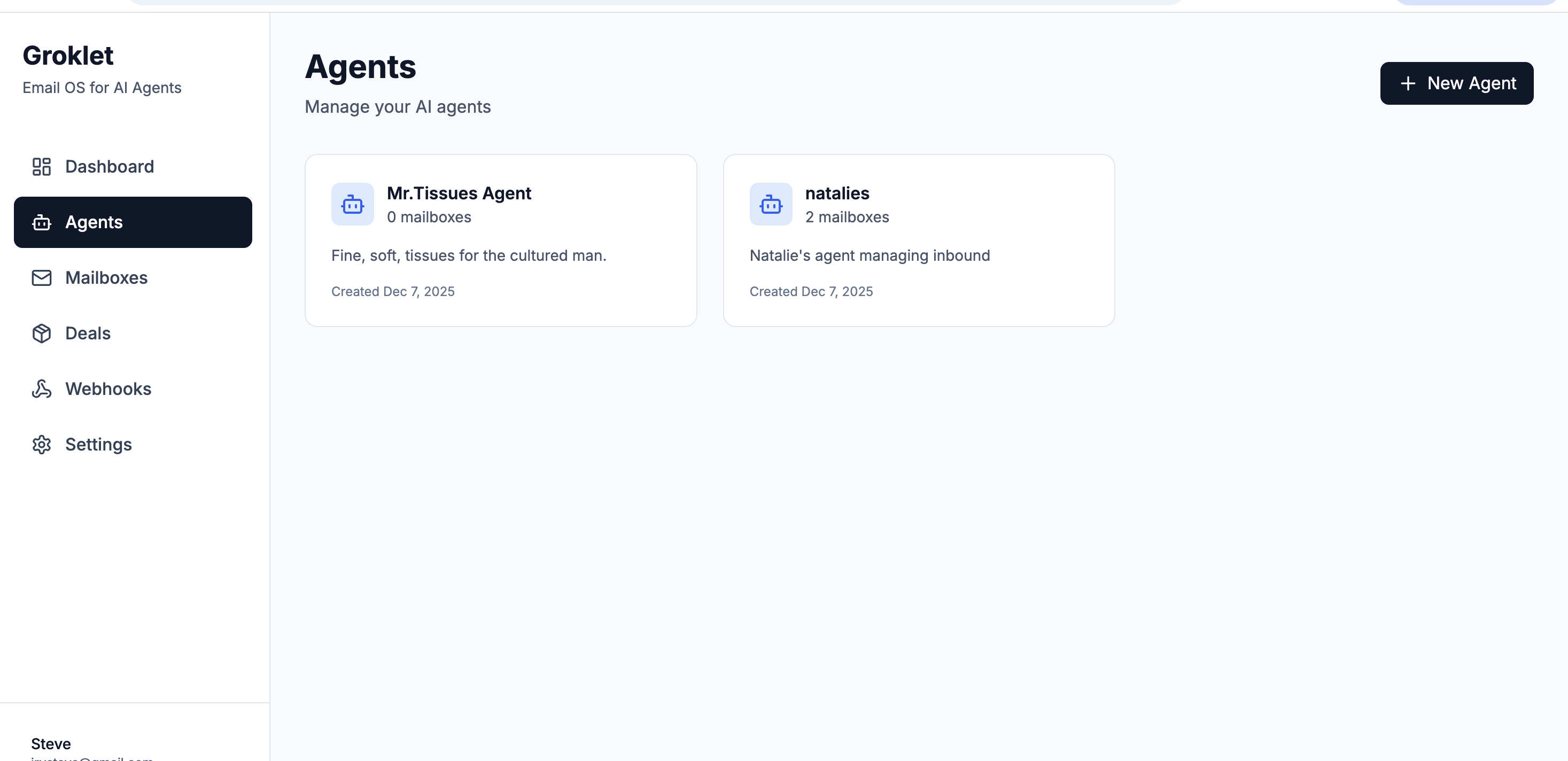The image size is (1568, 761).
Task: Click the Steve user profile name
Action: tap(51, 743)
